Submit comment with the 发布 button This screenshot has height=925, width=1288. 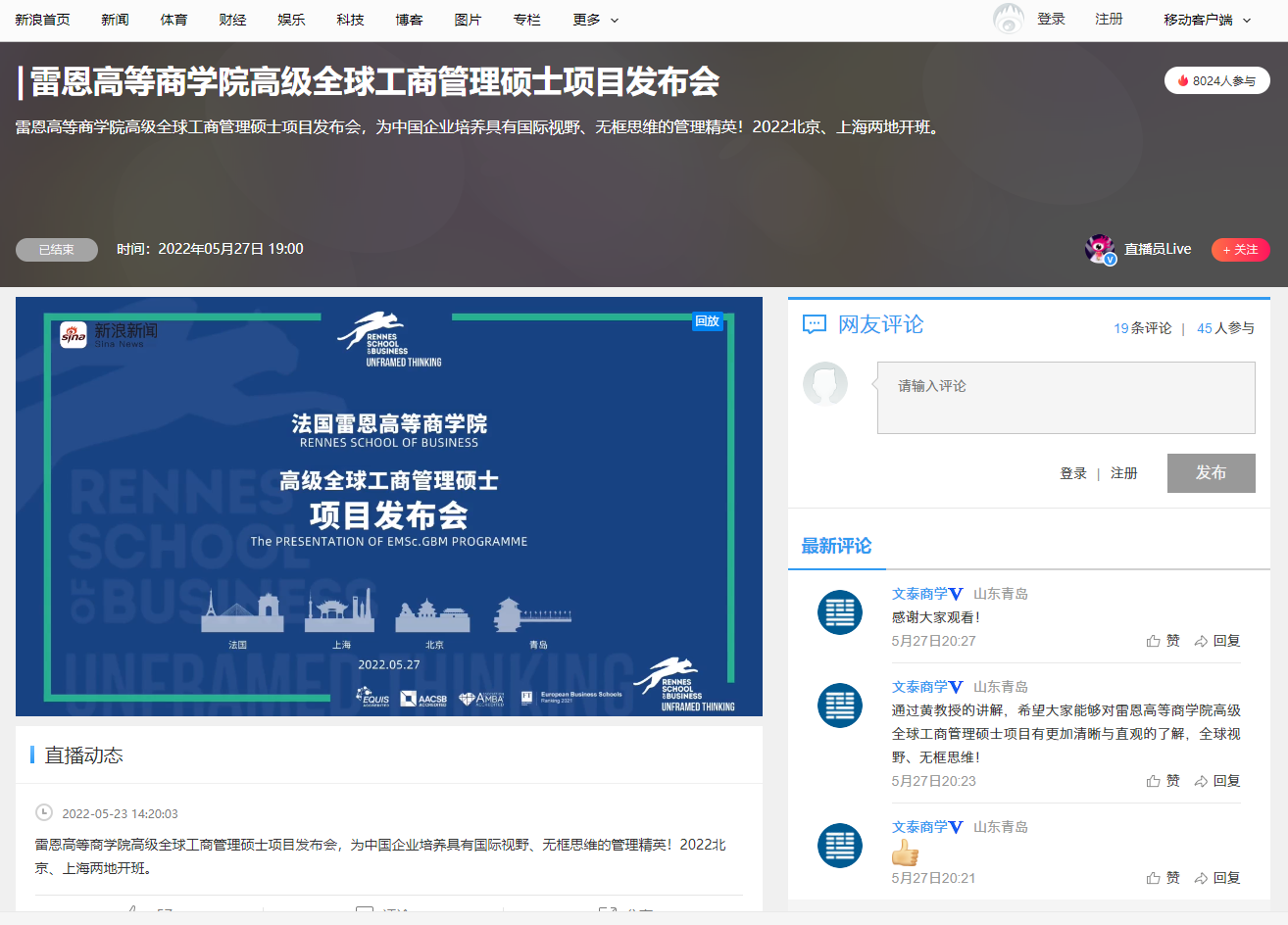tap(1212, 473)
